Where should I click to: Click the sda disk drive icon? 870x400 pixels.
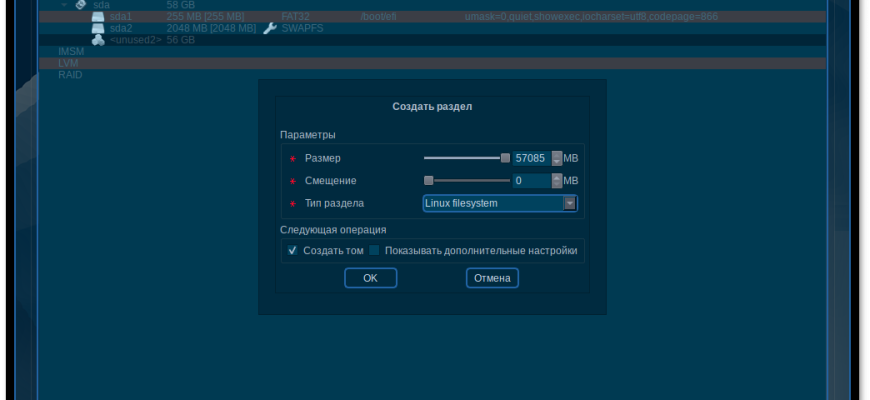(x=80, y=5)
